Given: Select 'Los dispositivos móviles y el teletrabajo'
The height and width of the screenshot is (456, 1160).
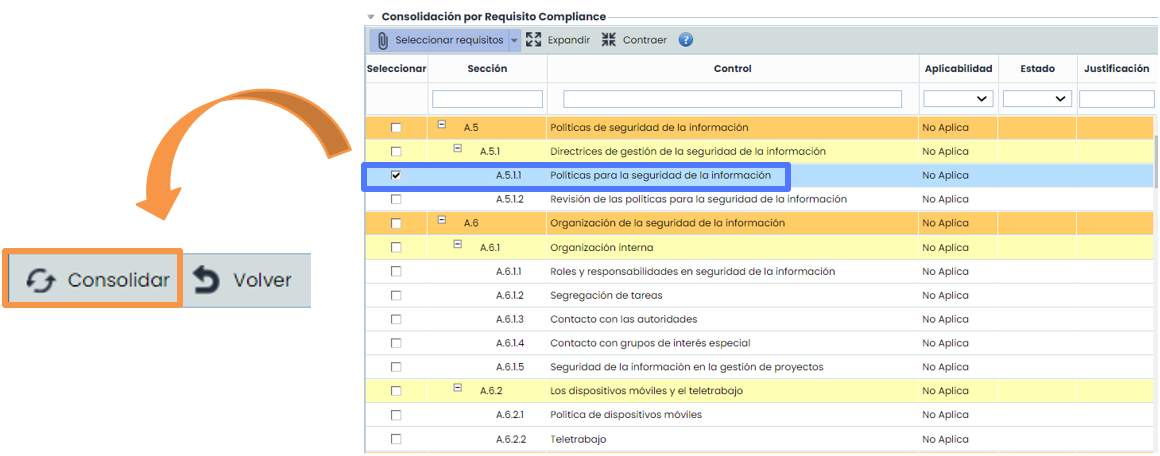Looking at the screenshot, I should click(x=647, y=391).
